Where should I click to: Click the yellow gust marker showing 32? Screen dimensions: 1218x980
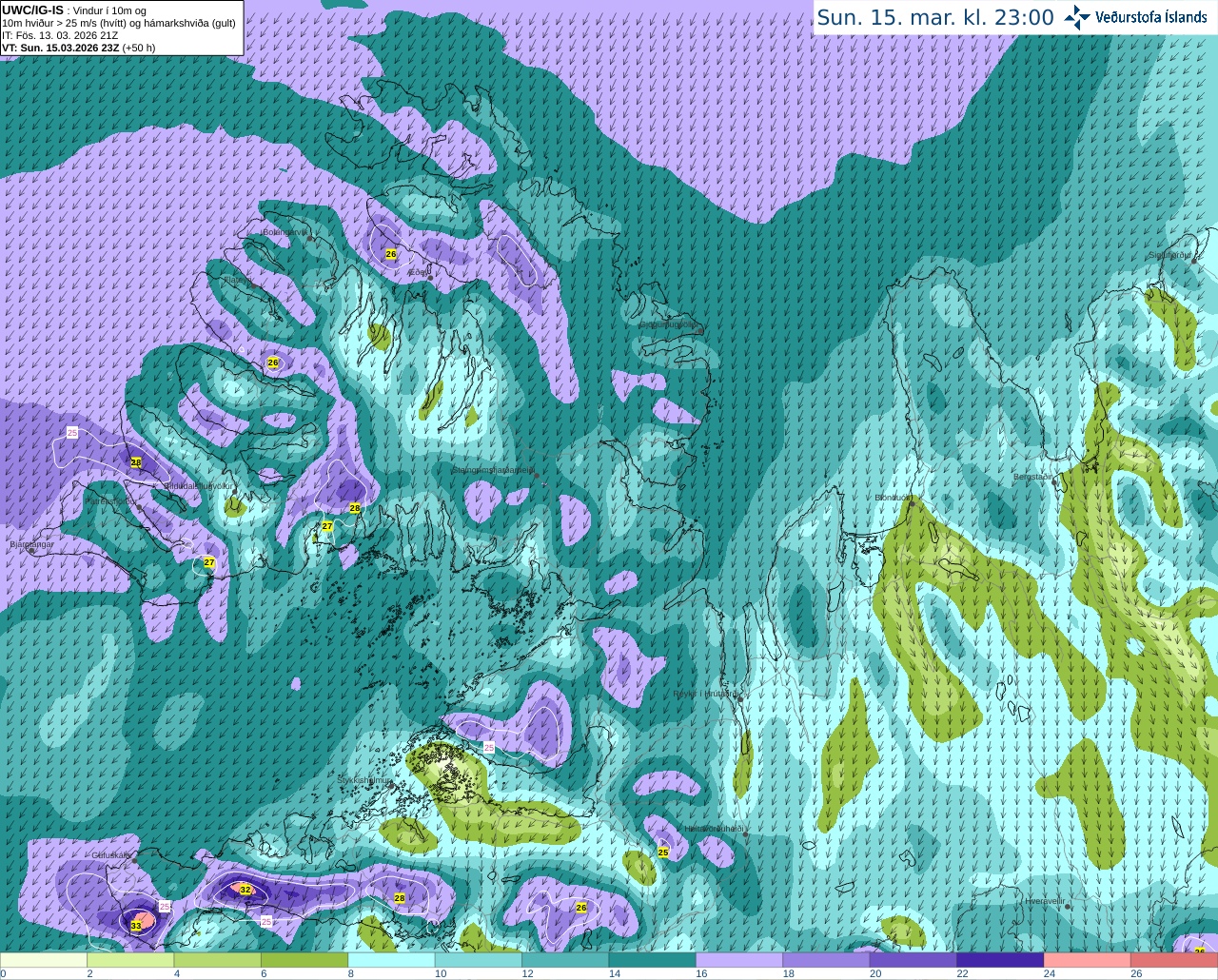[246, 890]
